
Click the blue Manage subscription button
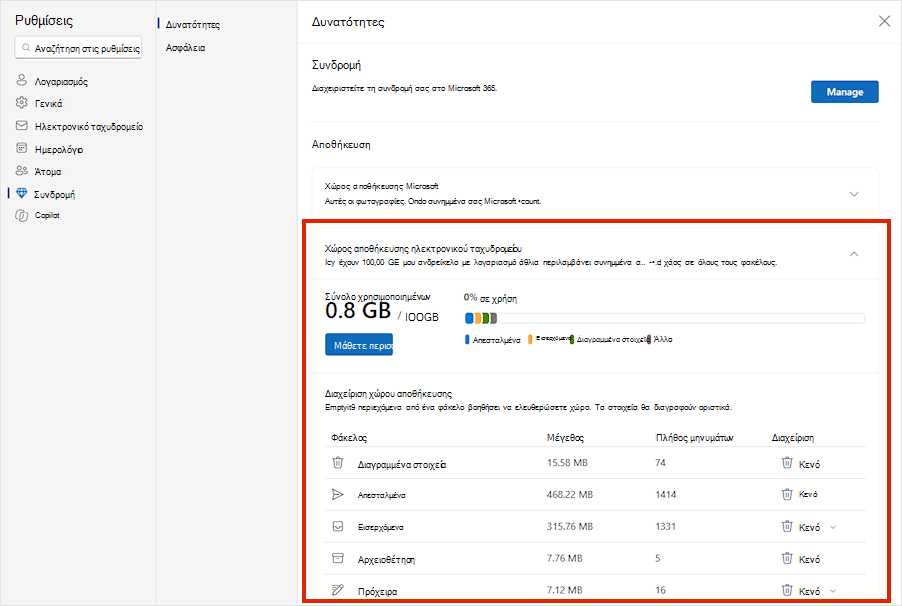coord(844,92)
